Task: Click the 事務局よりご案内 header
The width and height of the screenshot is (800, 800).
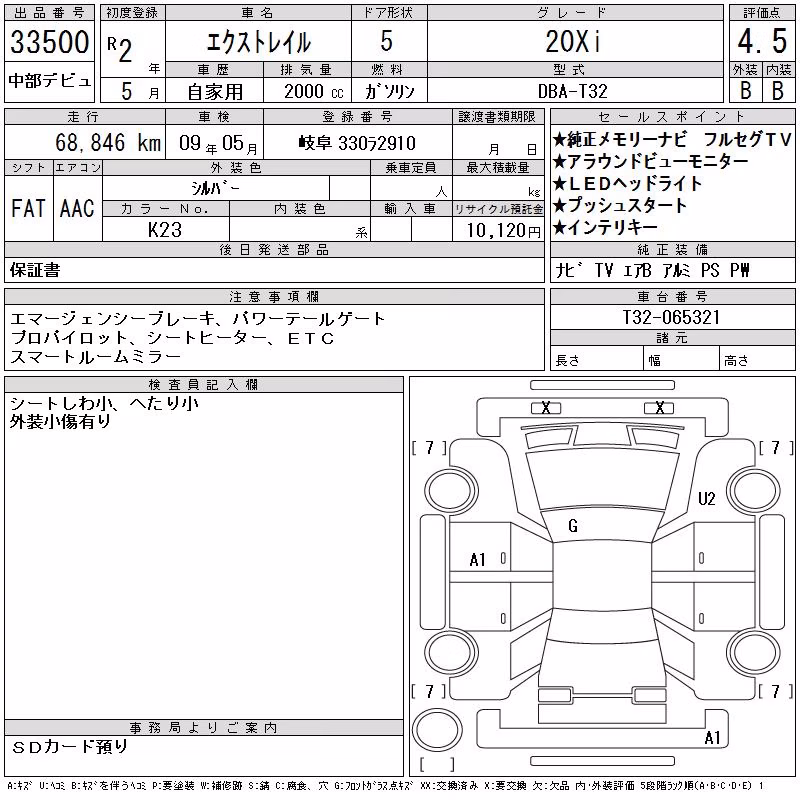Action: 203,728
